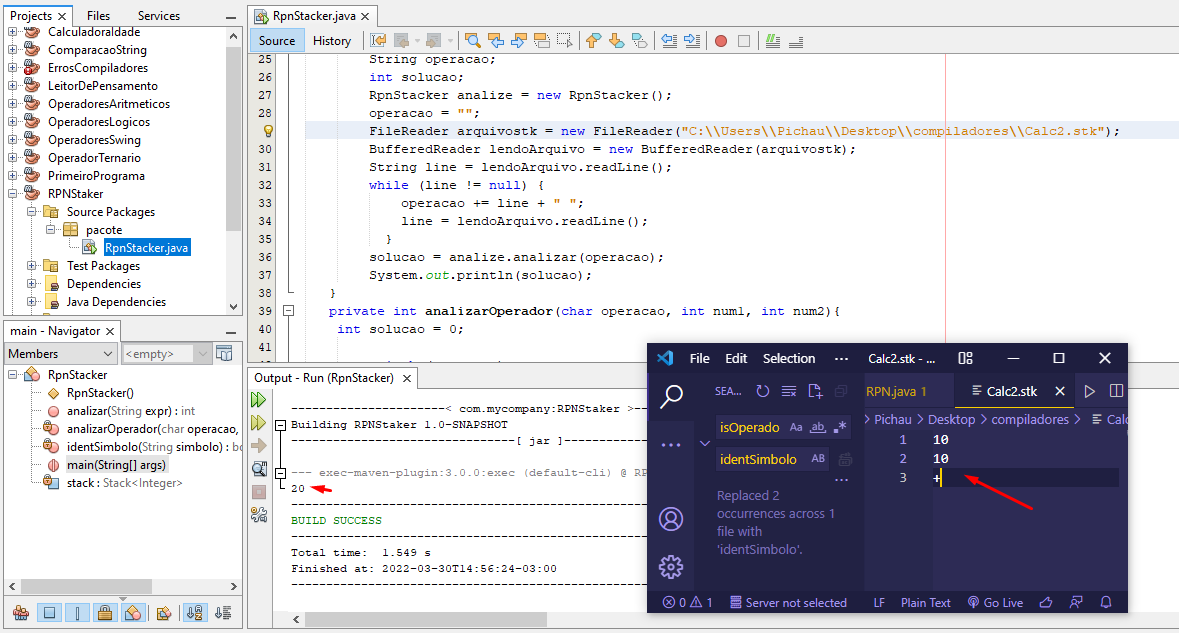The width and height of the screenshot is (1179, 633).
Task: Open VS Code Accounts icon
Action: point(671,519)
